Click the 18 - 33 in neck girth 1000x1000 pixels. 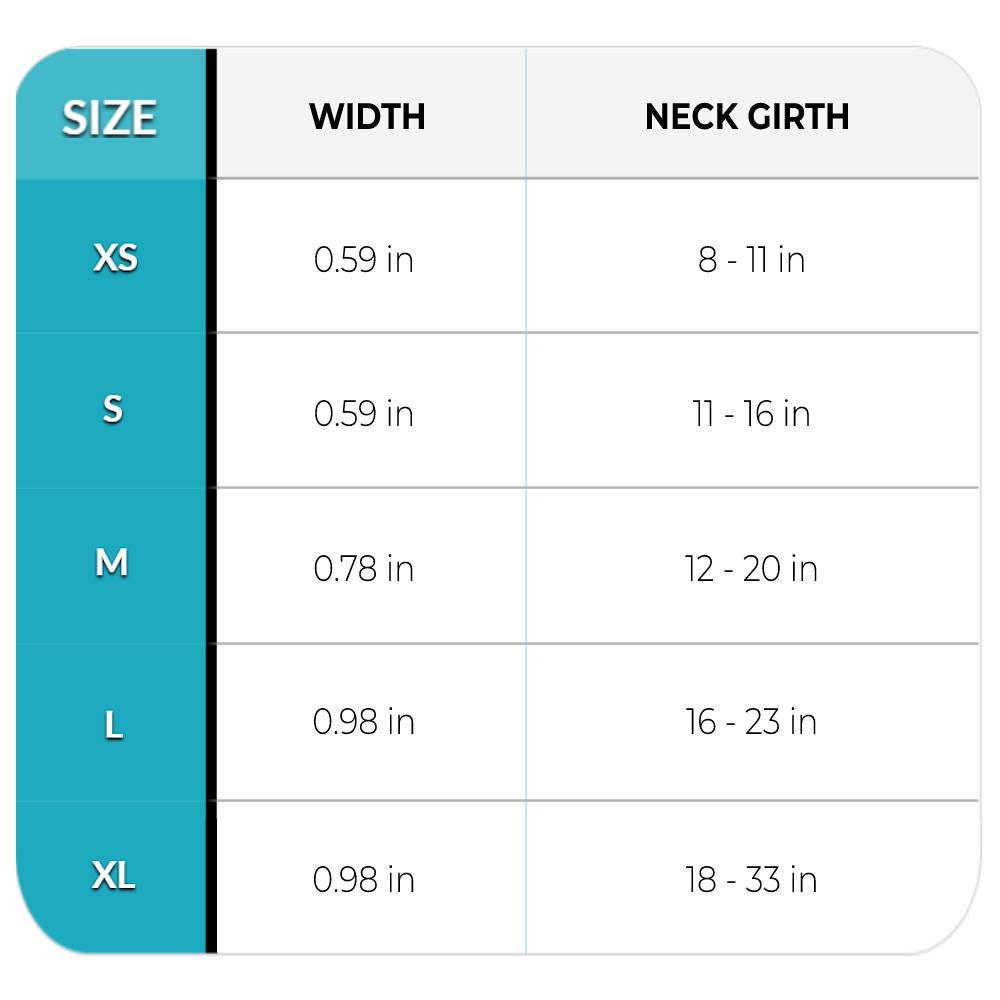(751, 879)
